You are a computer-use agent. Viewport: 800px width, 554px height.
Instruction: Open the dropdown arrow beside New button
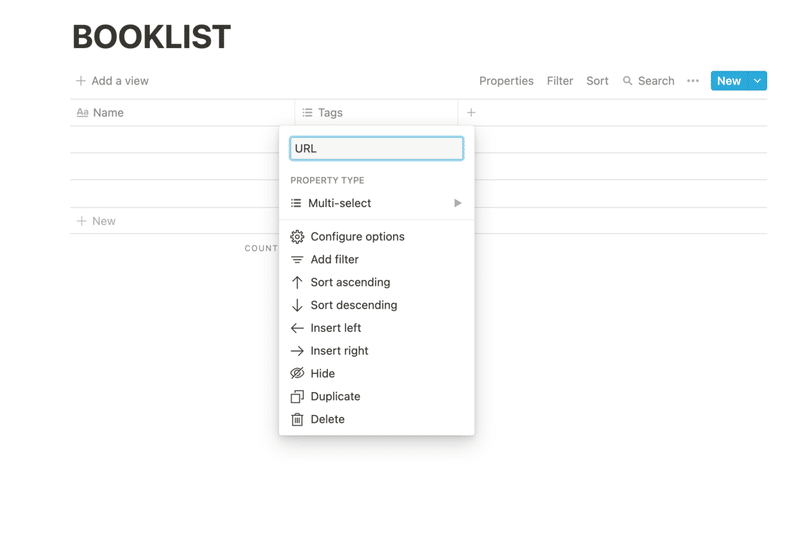pyautogui.click(x=758, y=81)
